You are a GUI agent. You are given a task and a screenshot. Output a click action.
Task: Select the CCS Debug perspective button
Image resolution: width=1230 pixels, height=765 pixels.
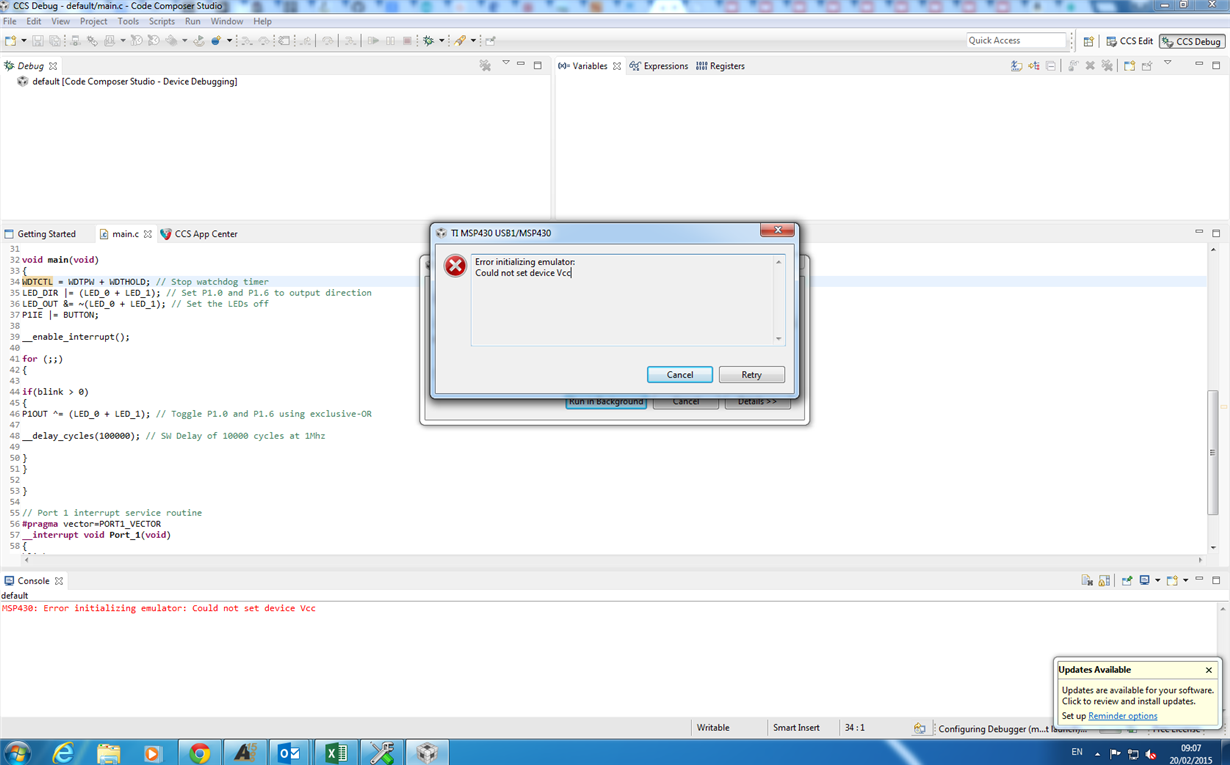pyautogui.click(x=1192, y=41)
